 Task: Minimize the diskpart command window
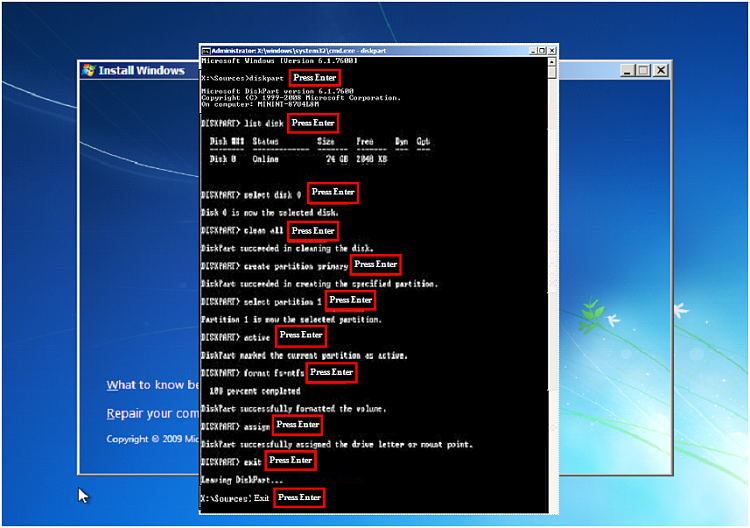click(534, 51)
